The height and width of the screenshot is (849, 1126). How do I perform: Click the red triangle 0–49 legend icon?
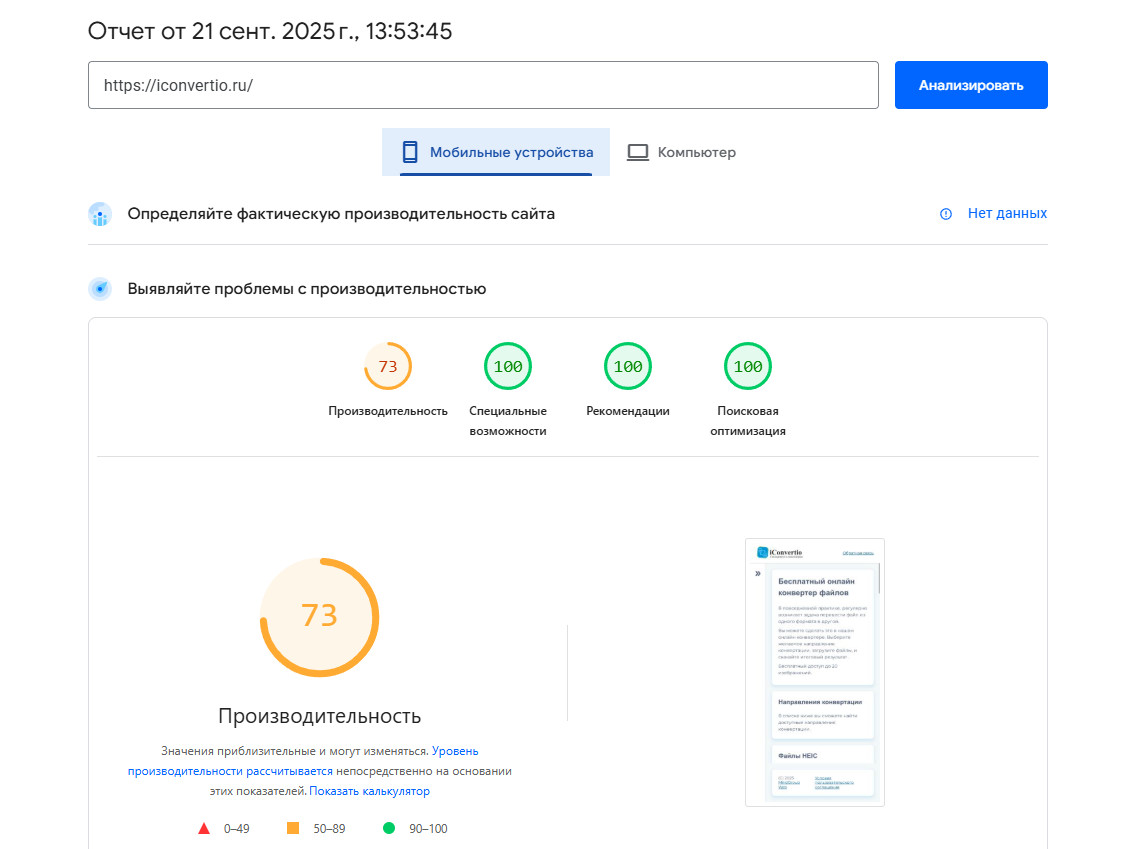pyautogui.click(x=204, y=828)
